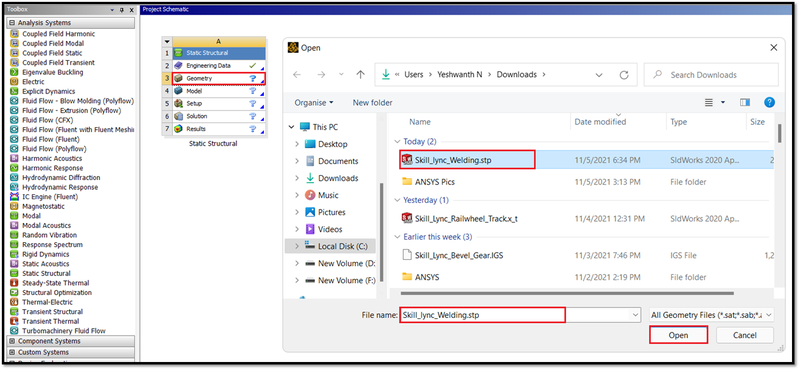
Task: Collapse the Today (2) group
Action: [x=397, y=141]
